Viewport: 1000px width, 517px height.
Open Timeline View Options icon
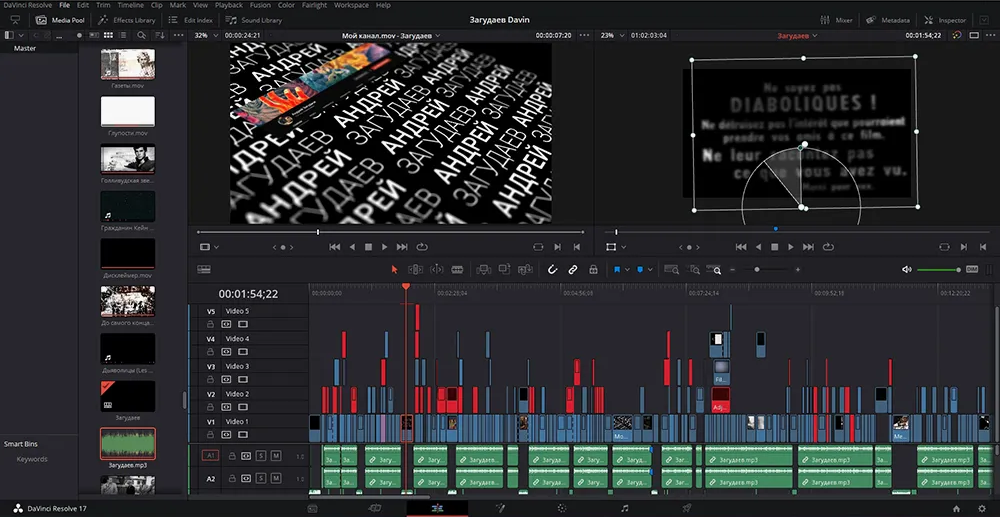[204, 270]
